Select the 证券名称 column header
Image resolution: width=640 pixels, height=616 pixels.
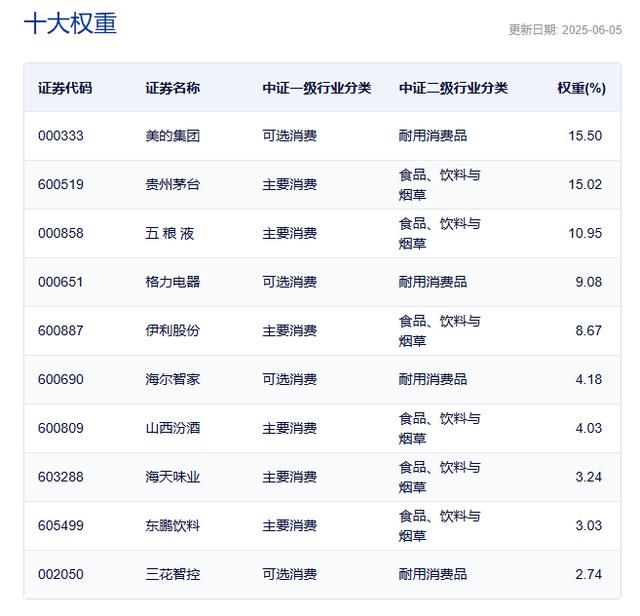click(x=173, y=88)
